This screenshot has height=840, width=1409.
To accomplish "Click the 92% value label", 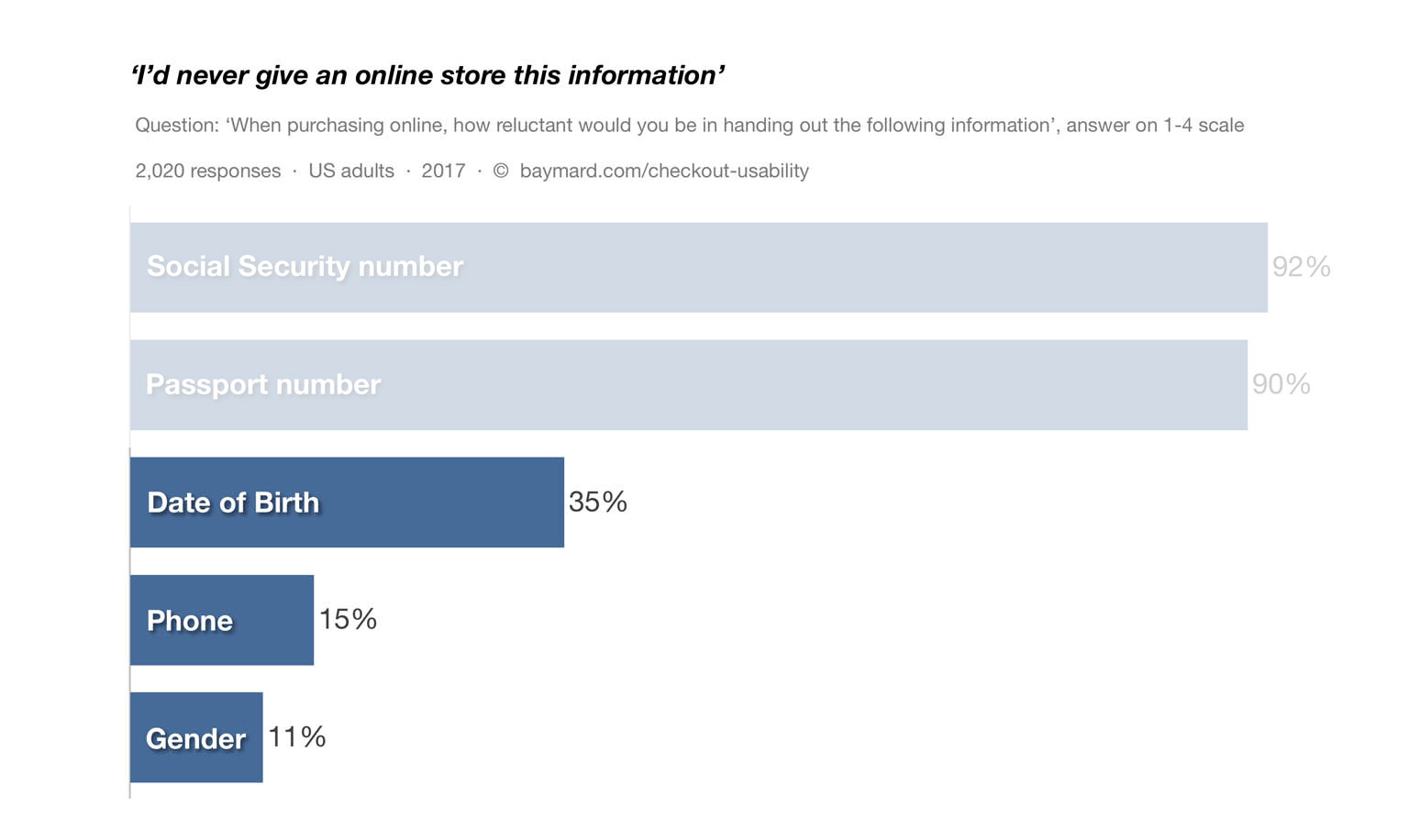I will point(1301,267).
